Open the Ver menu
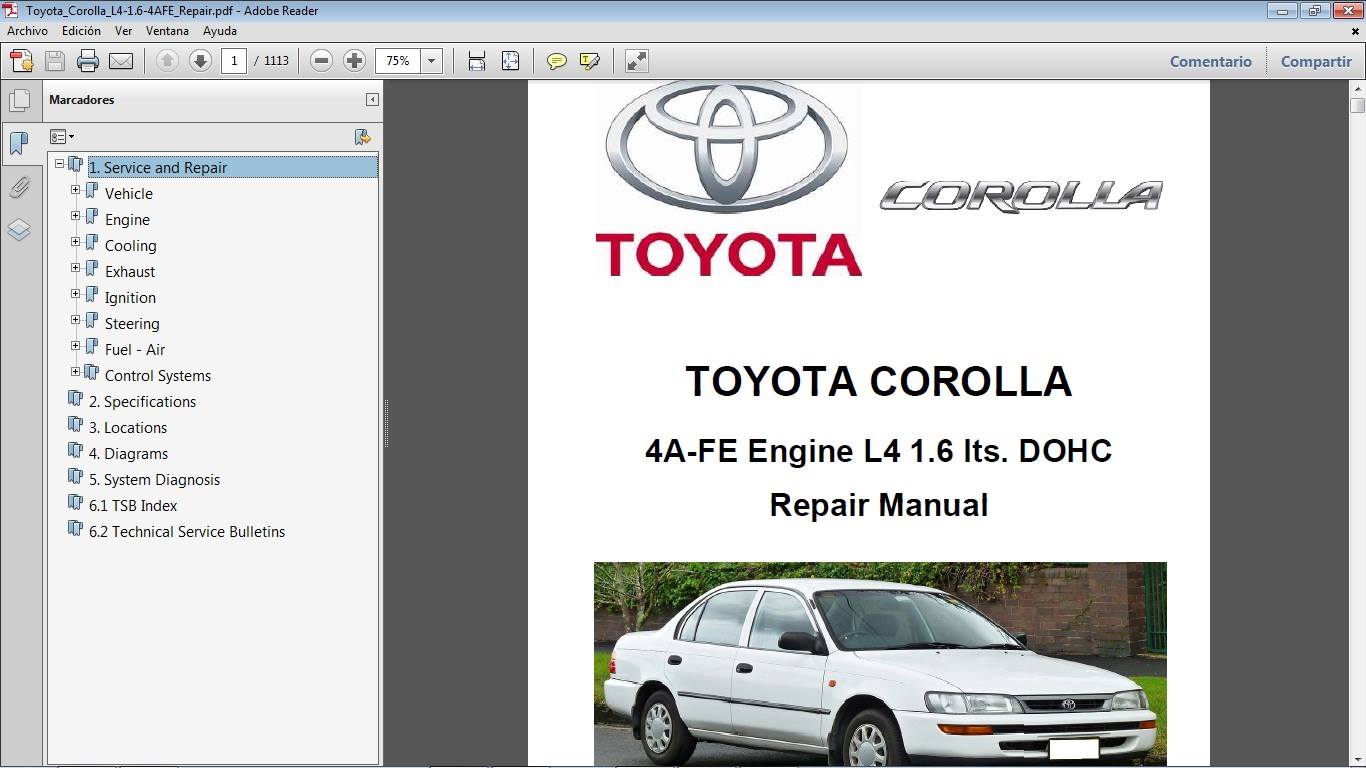 coord(123,31)
